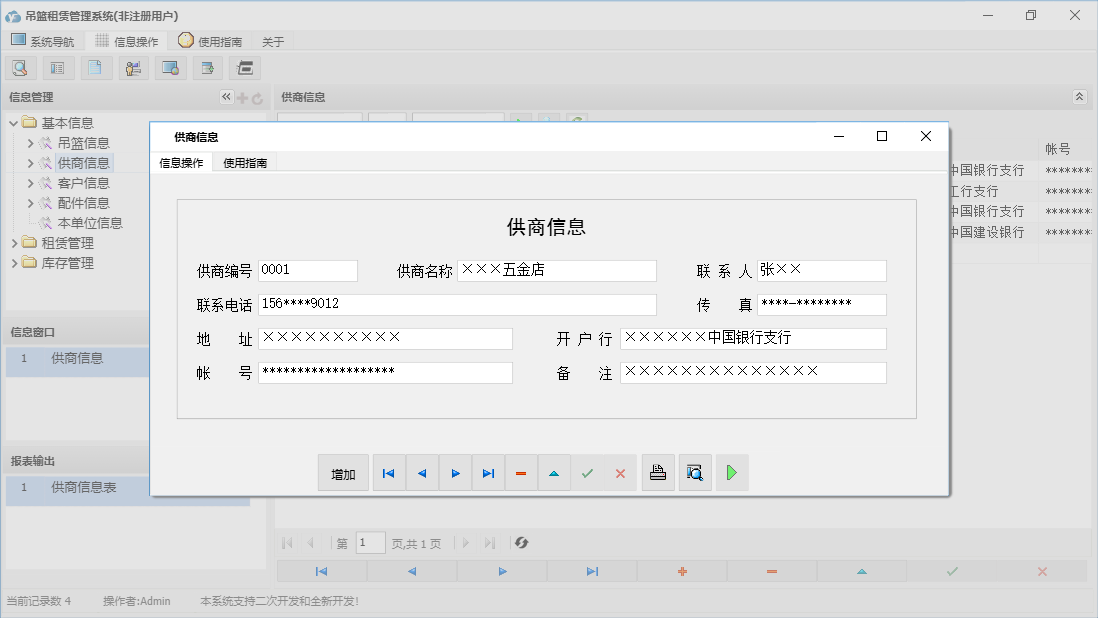
Task: Open print preview with the magnifier icon
Action: pos(695,473)
